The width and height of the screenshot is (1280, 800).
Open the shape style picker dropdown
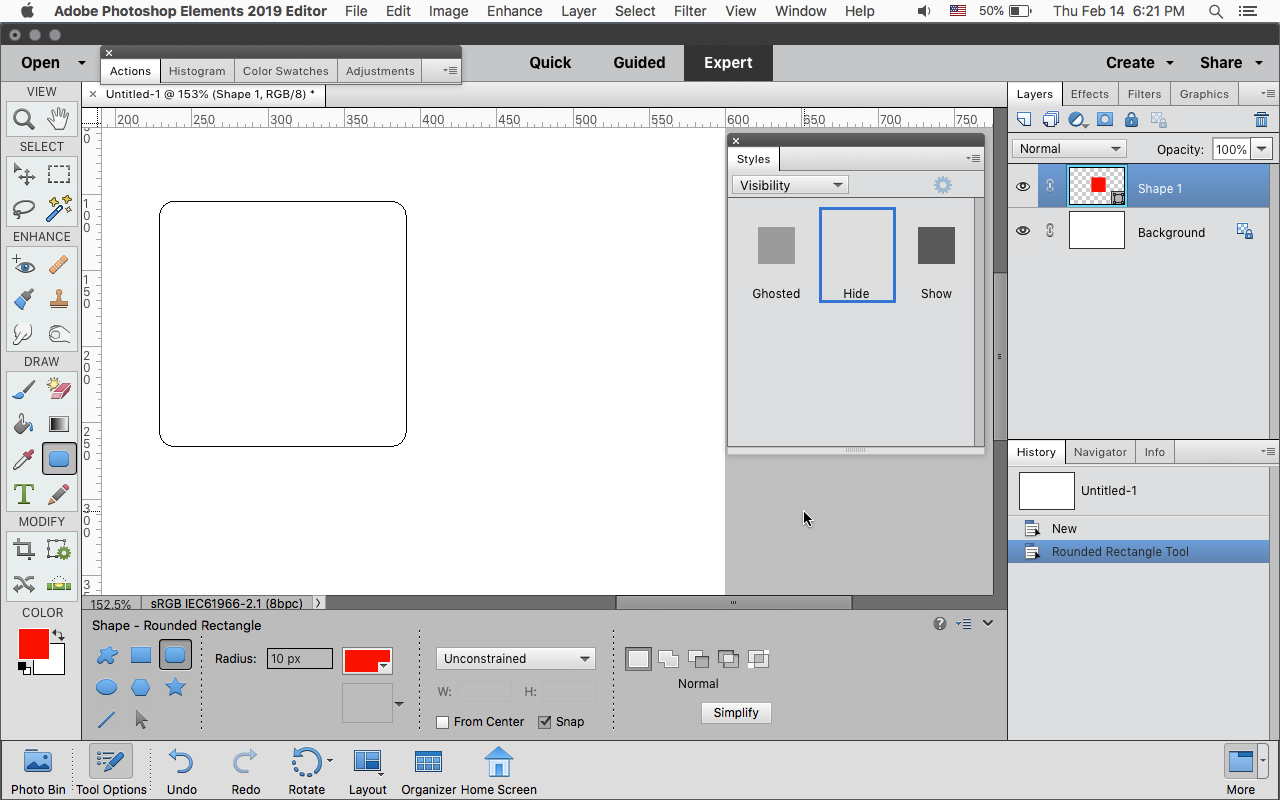point(399,704)
